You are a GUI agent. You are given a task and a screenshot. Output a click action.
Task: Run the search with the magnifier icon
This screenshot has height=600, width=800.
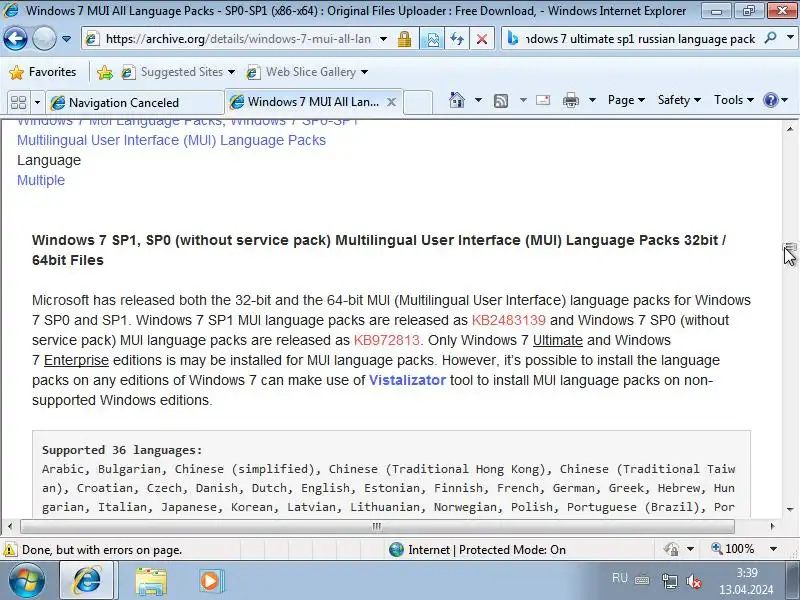click(x=770, y=38)
